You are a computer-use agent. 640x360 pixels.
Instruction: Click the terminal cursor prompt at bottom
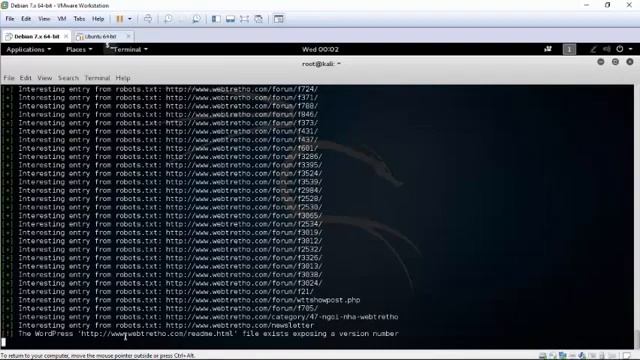coord(4,342)
